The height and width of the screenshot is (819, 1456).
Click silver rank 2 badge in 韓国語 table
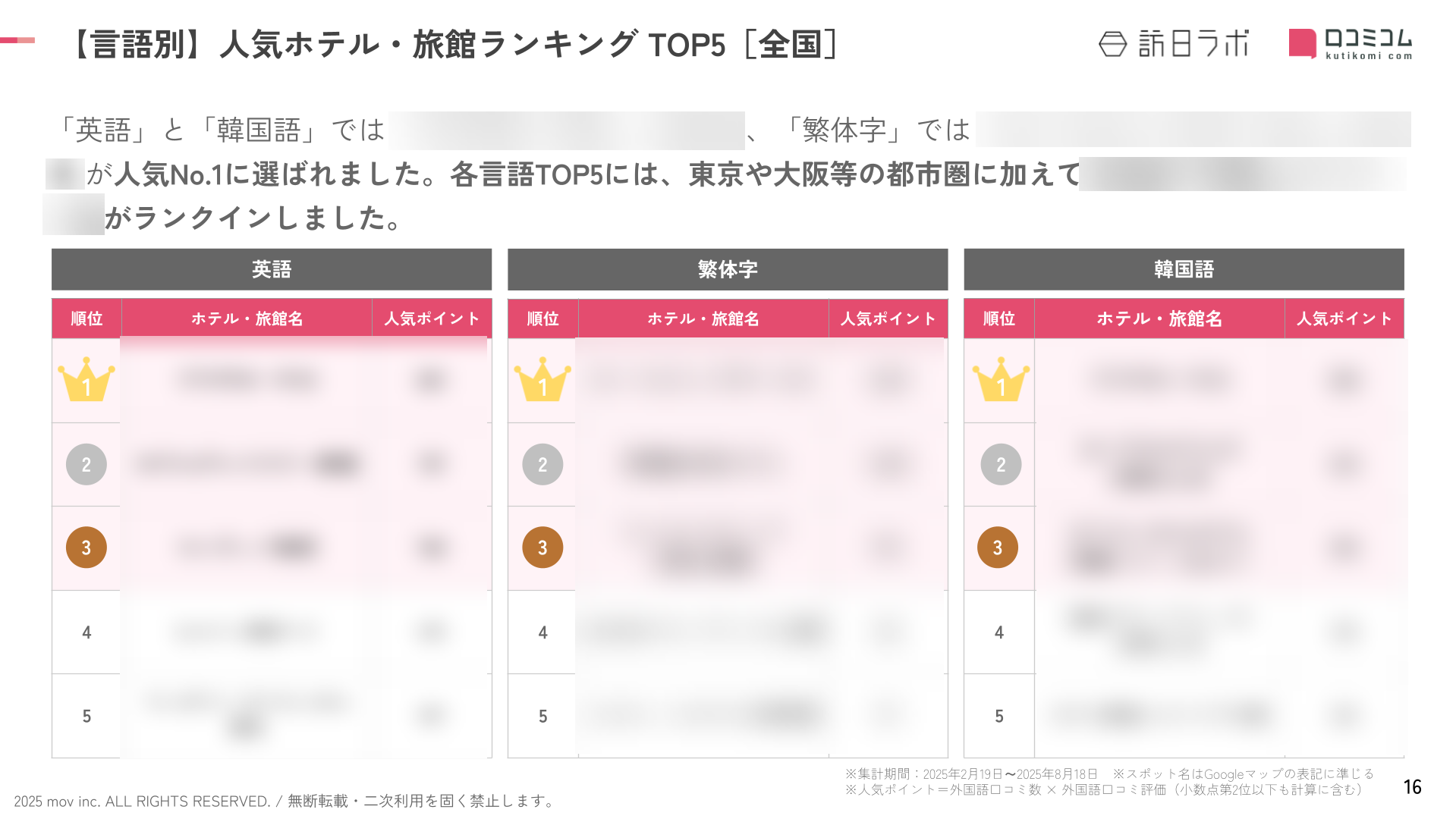[1001, 464]
